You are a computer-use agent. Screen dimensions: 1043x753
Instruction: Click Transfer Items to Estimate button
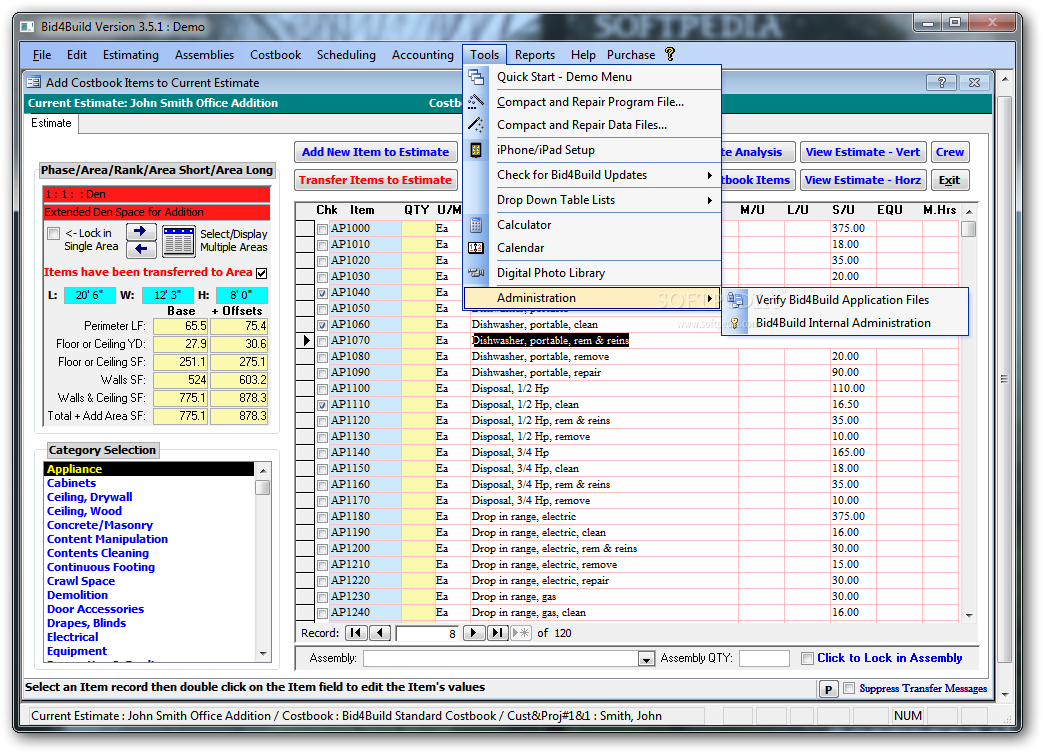376,180
